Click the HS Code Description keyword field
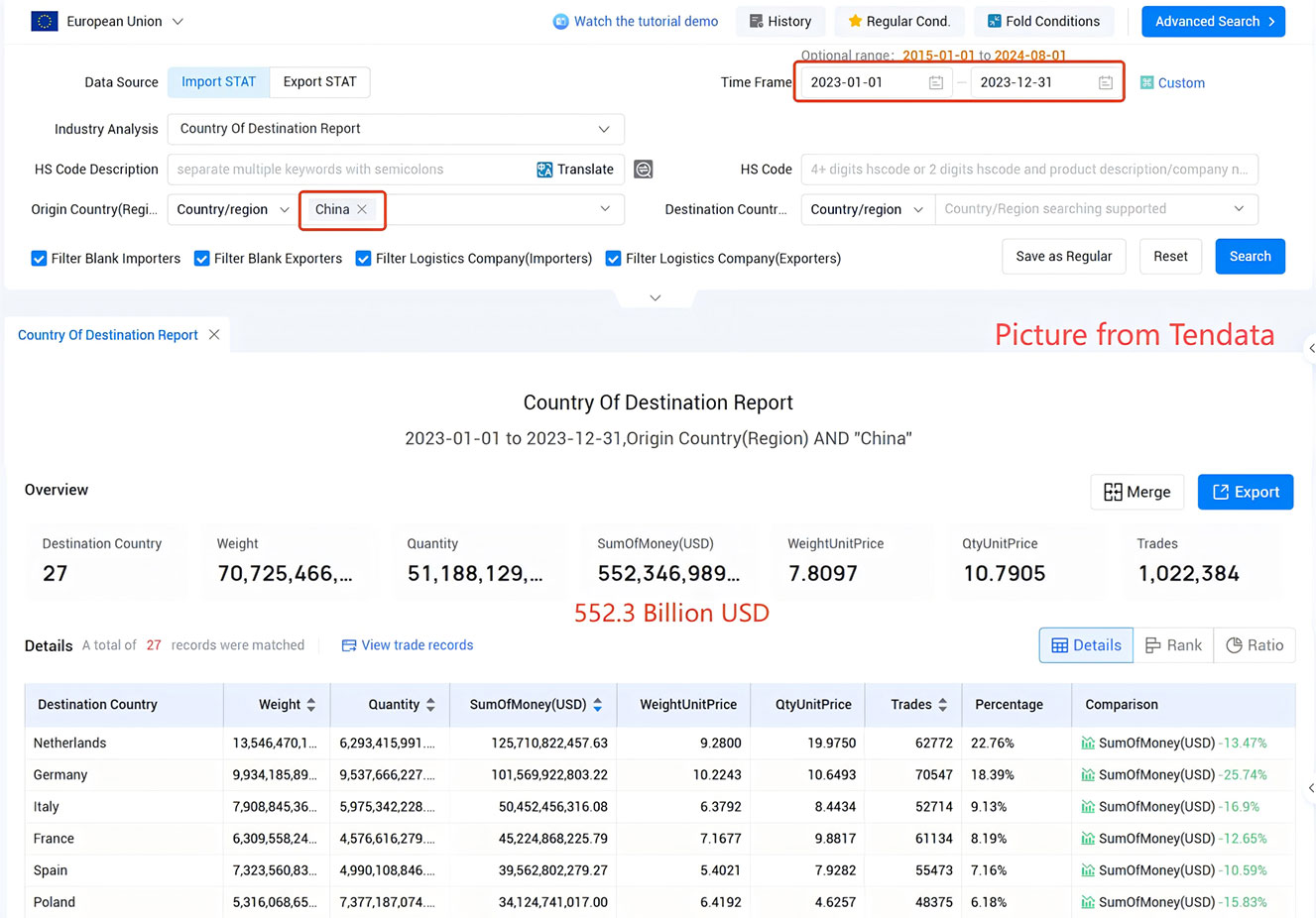Image resolution: width=1316 pixels, height=918 pixels. click(350, 170)
